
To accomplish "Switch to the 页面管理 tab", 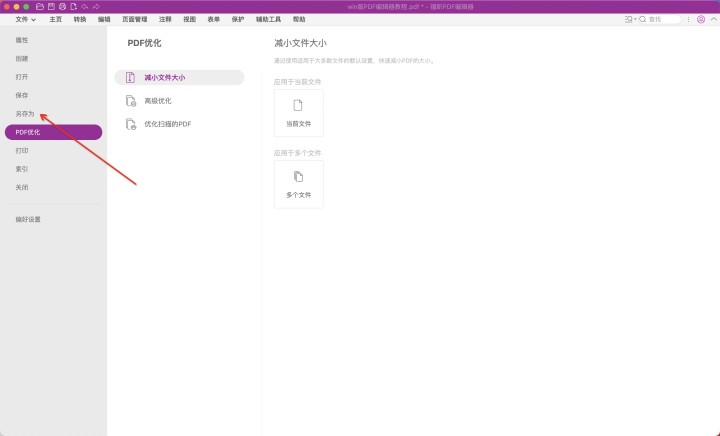I will pos(134,19).
